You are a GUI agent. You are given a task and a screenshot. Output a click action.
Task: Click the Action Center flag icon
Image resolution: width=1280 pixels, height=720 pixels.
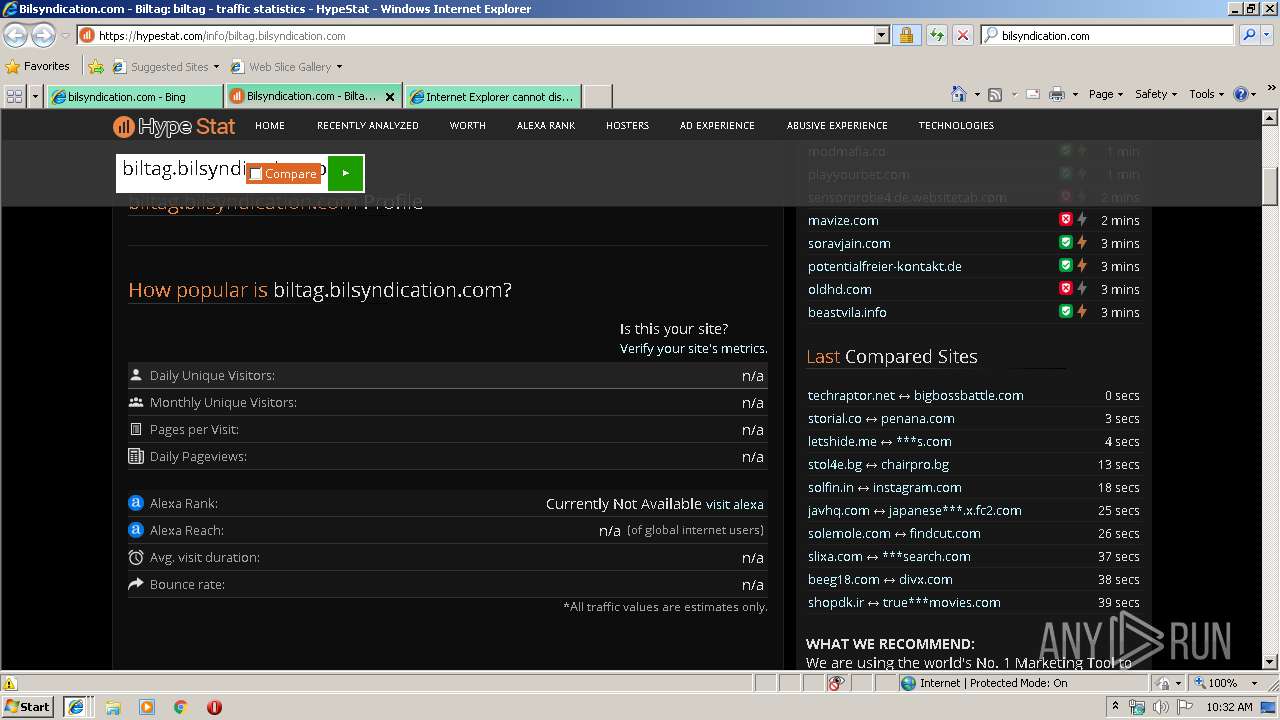point(1185,707)
